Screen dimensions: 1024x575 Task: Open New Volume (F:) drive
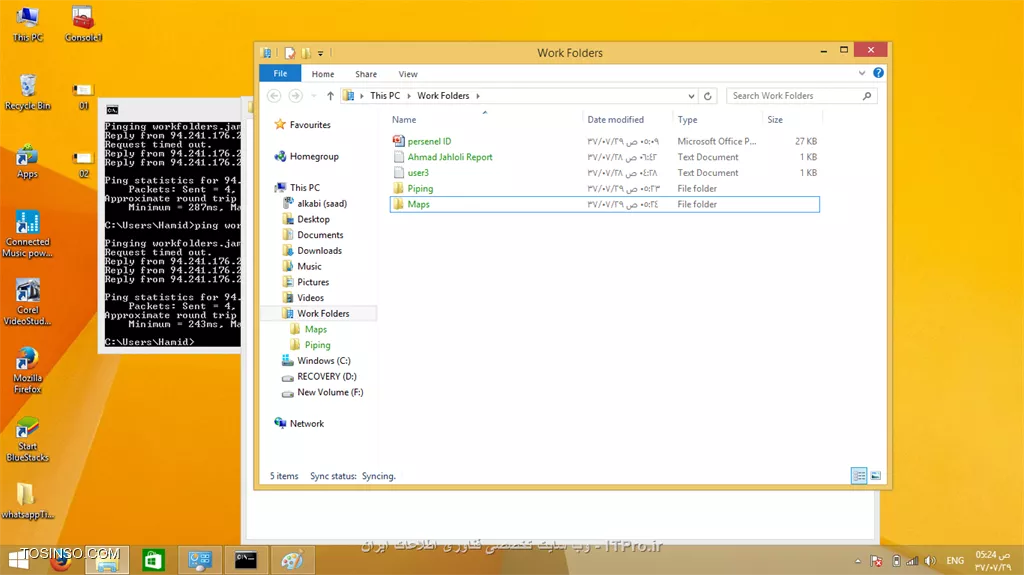click(329, 392)
